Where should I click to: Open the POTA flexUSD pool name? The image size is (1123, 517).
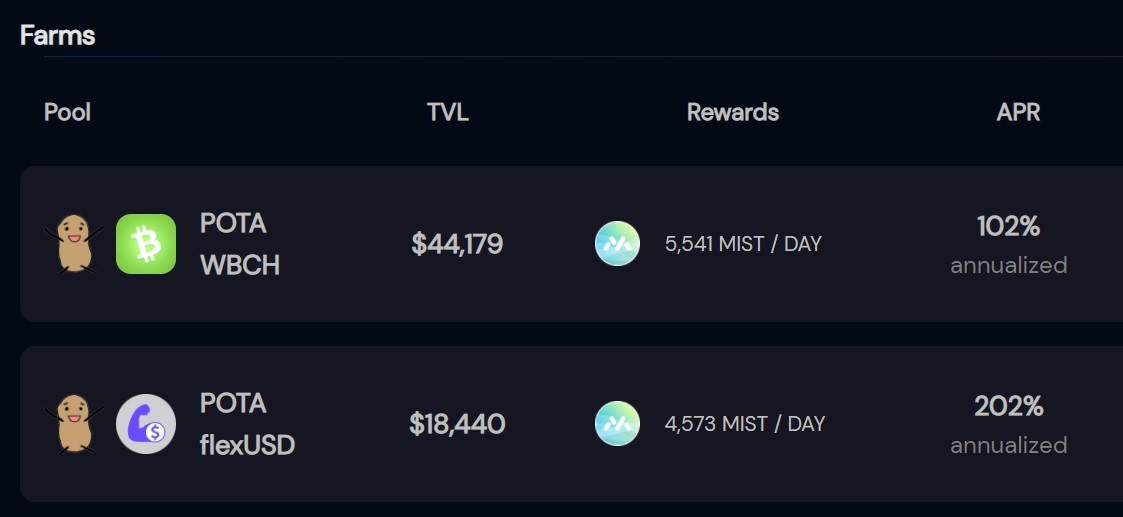coord(247,425)
